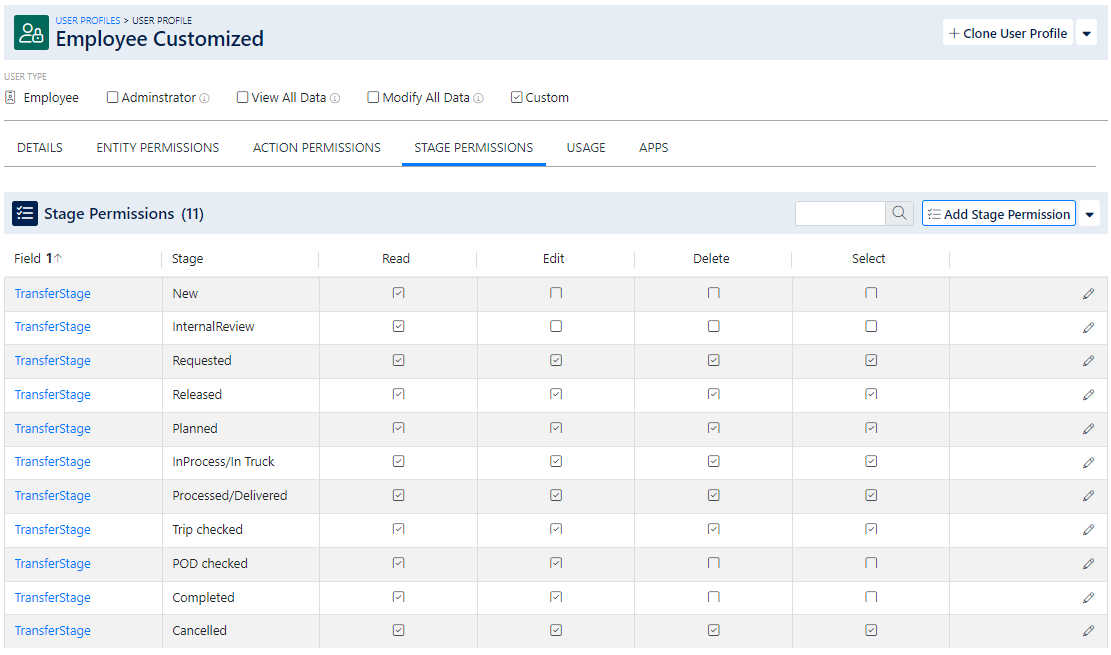This screenshot has height=655, width=1111.
Task: Toggle Delete checkbox for Completed stage
Action: pyautogui.click(x=714, y=597)
